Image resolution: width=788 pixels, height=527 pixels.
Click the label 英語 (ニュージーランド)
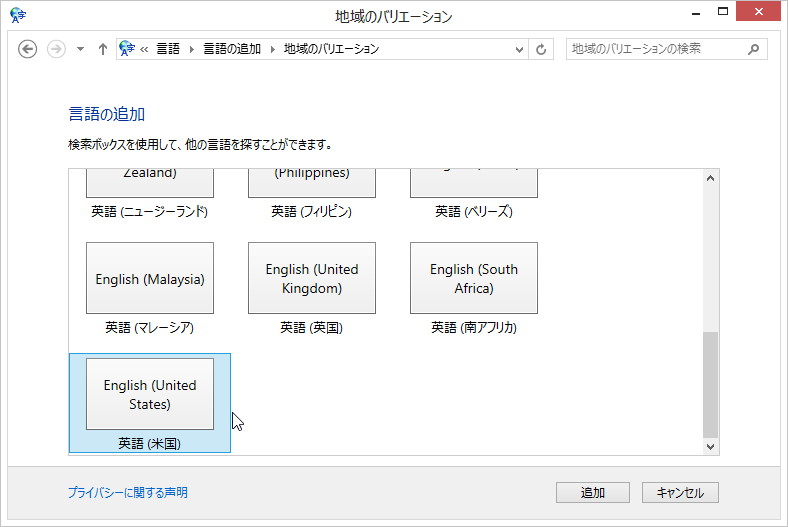tap(150, 212)
